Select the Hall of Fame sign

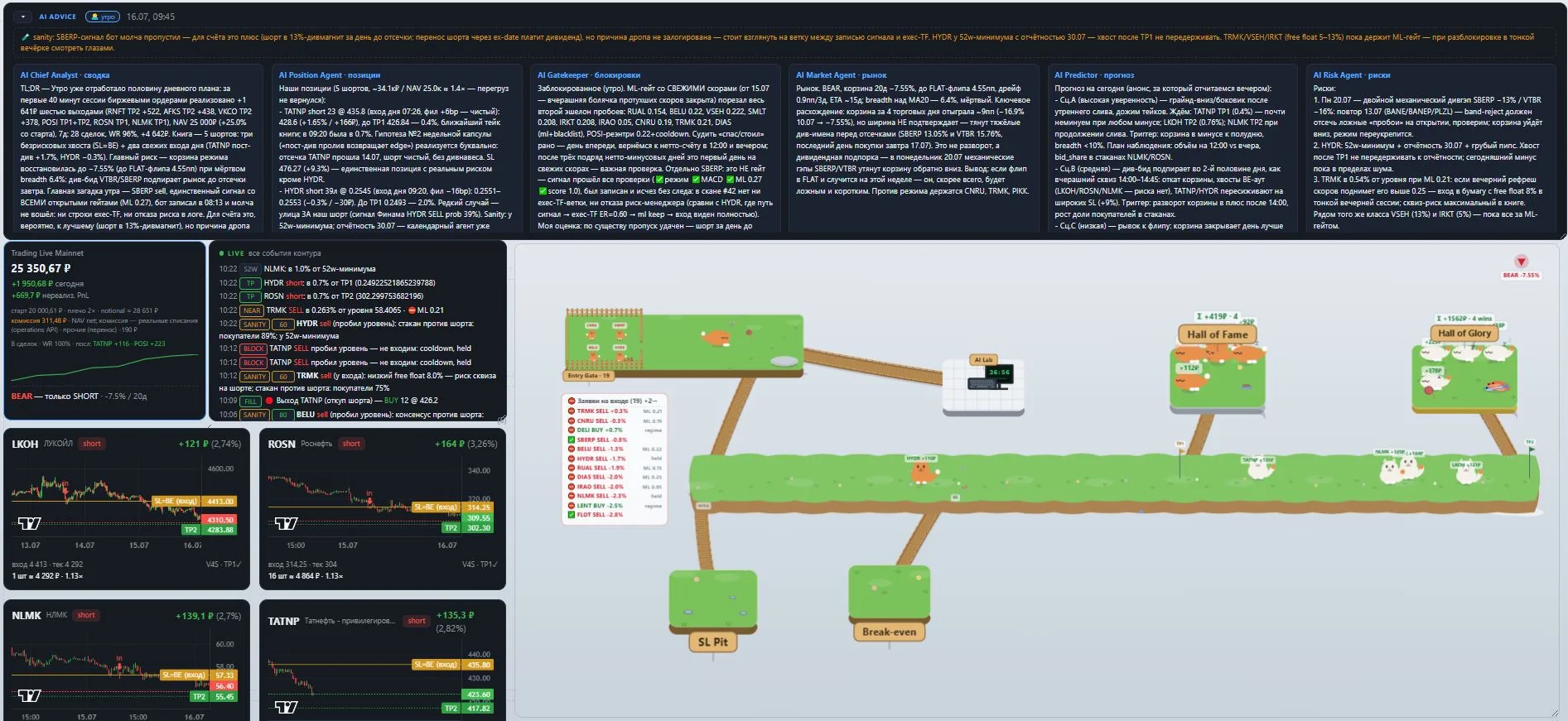pos(1217,334)
